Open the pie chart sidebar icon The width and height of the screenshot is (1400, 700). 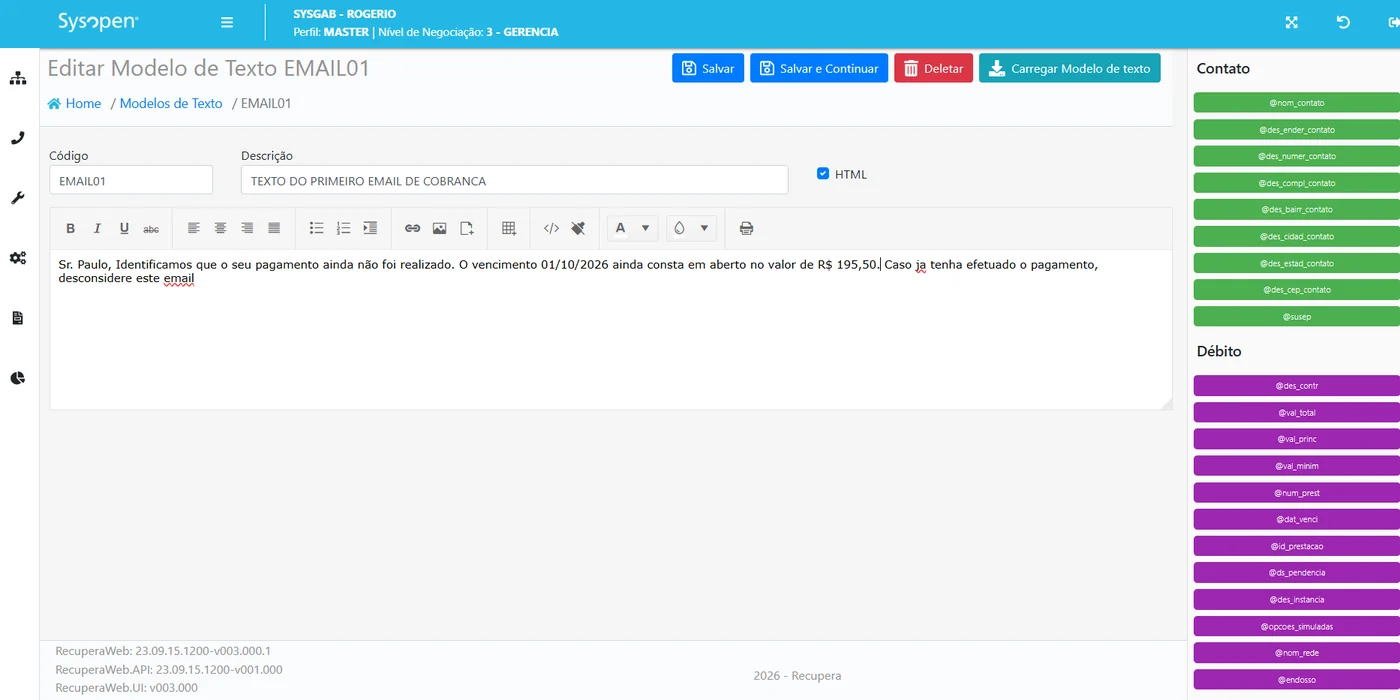[18, 378]
